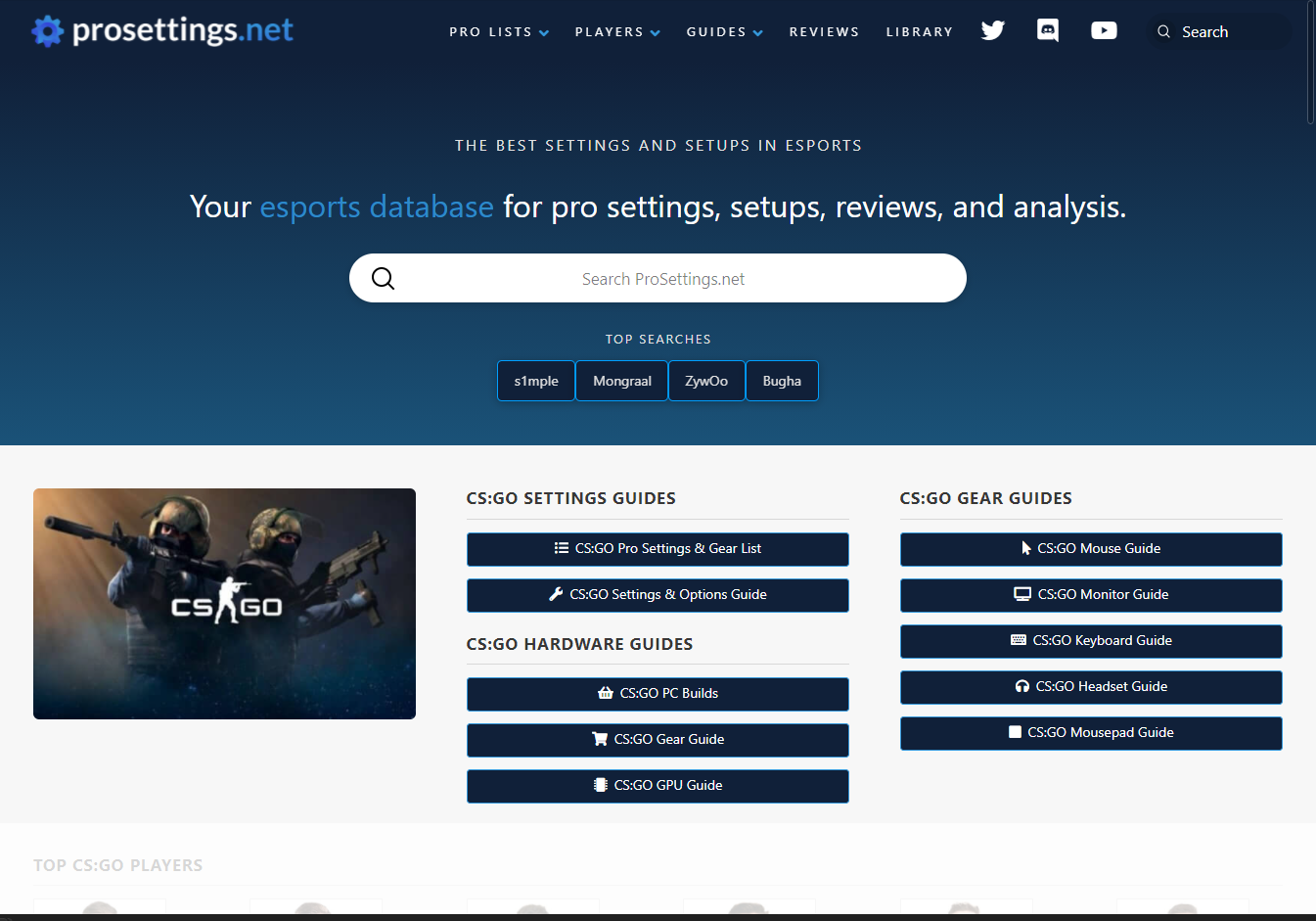Click the header Search field

(1218, 31)
